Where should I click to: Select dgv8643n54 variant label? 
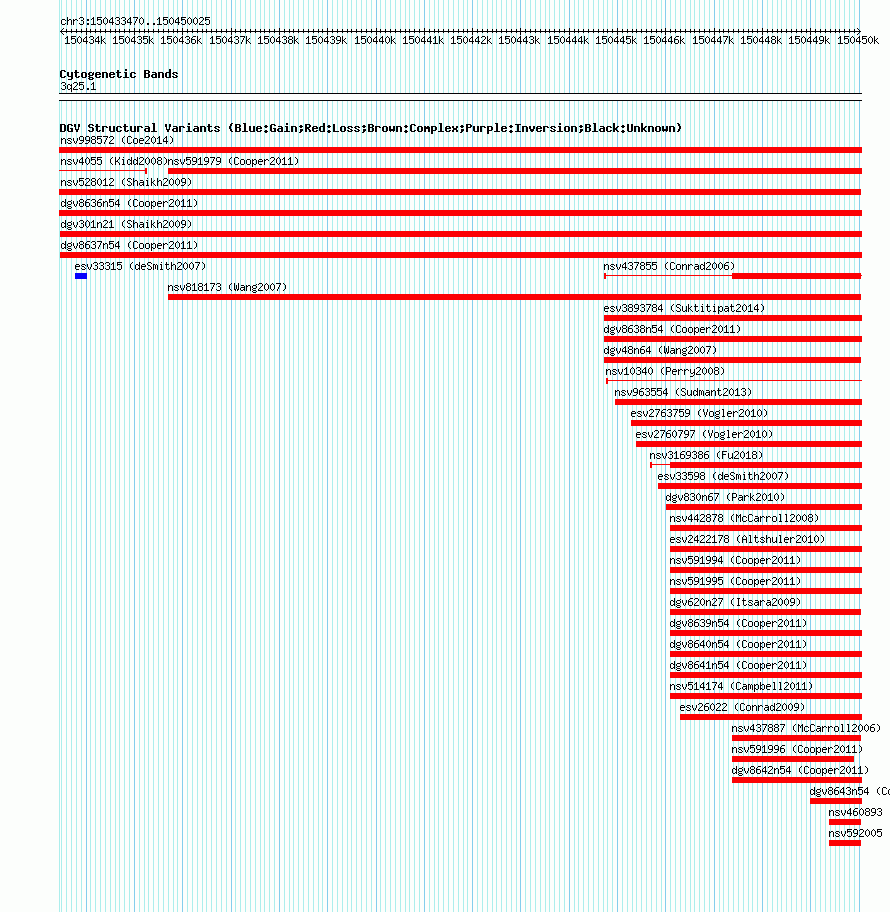pos(850,791)
